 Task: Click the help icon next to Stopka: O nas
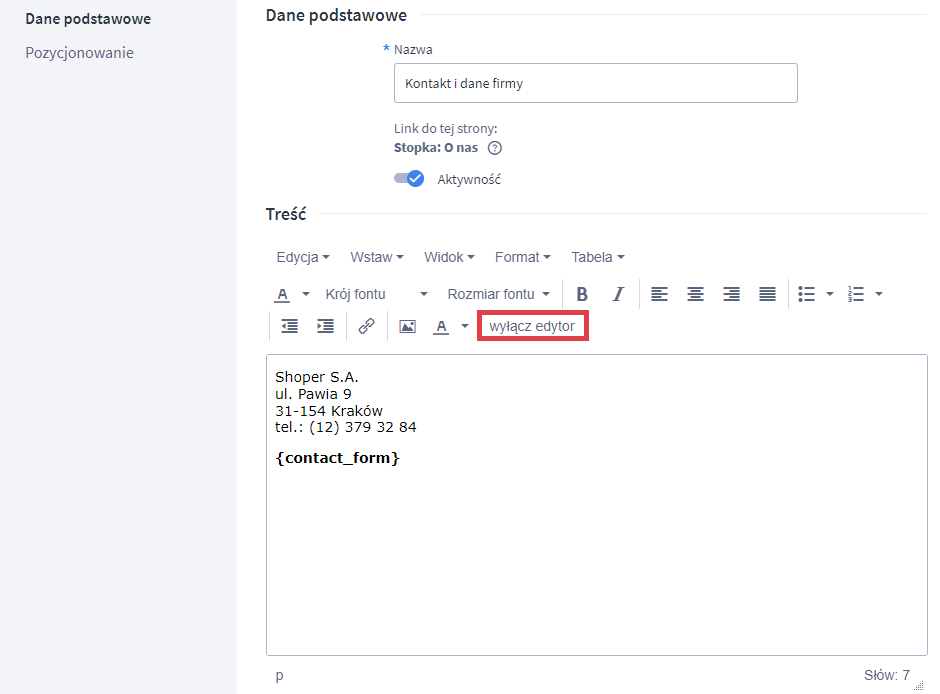494,148
